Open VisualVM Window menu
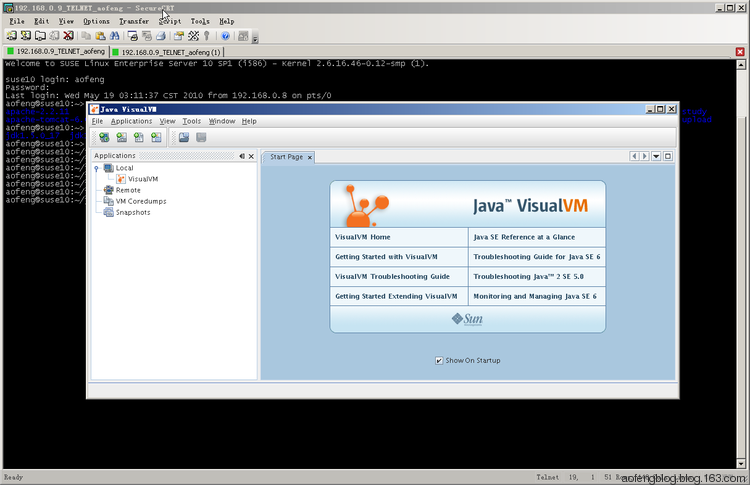Screen dimensions: 750x485 click(222, 121)
